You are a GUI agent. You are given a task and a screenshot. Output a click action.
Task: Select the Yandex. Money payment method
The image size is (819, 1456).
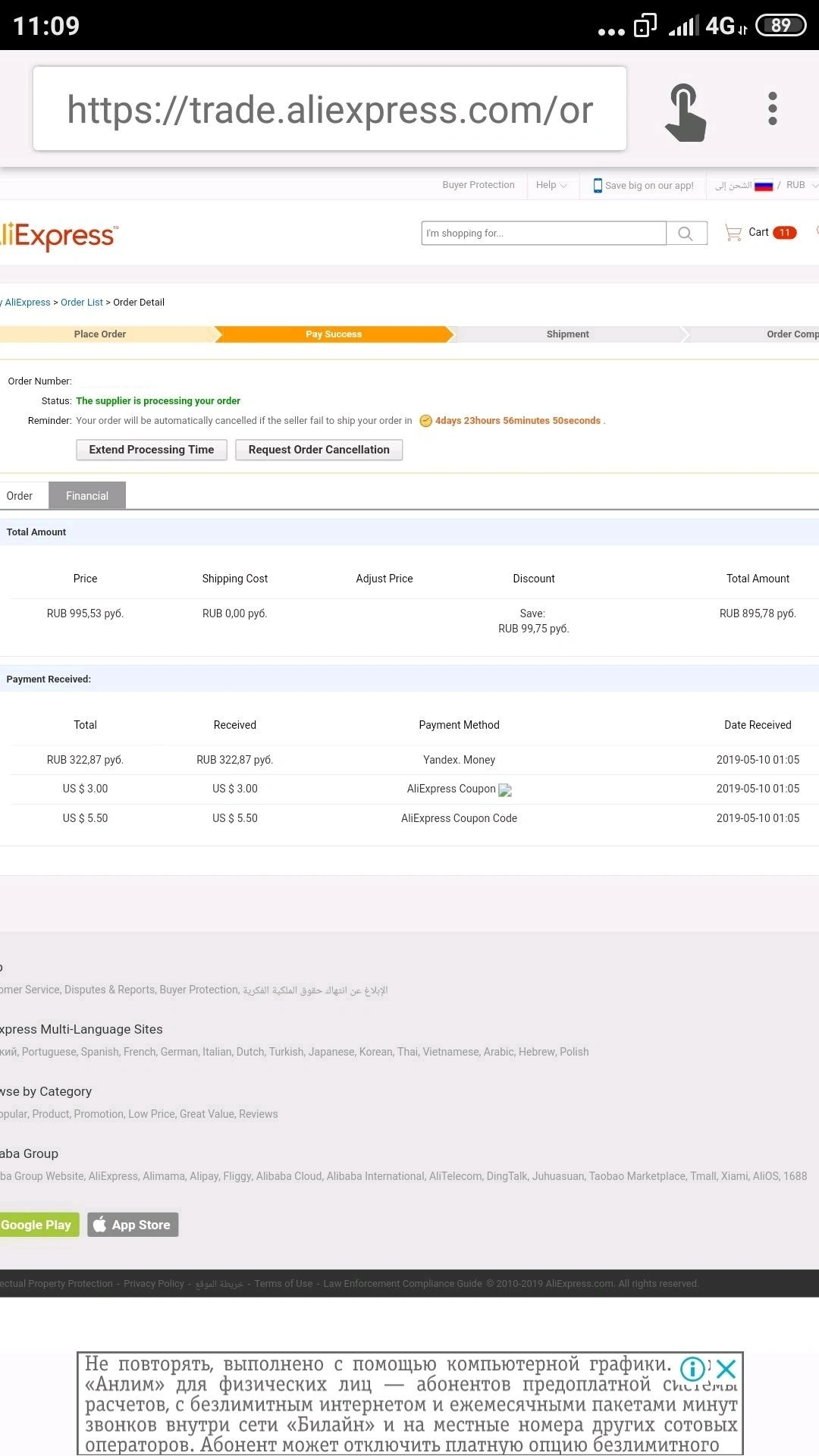click(460, 760)
